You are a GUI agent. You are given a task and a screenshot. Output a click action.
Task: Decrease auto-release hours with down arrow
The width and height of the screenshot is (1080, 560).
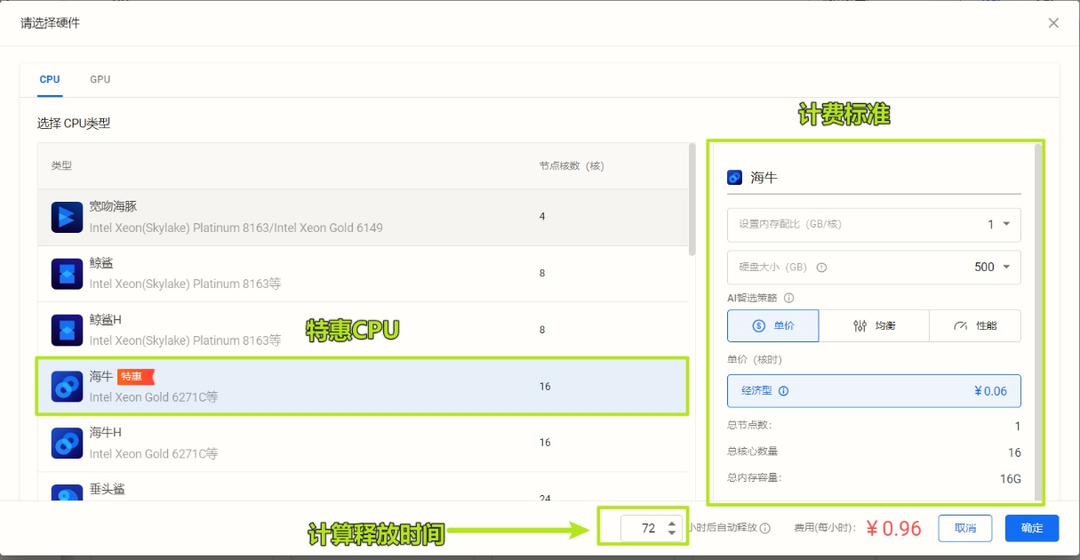tap(672, 532)
